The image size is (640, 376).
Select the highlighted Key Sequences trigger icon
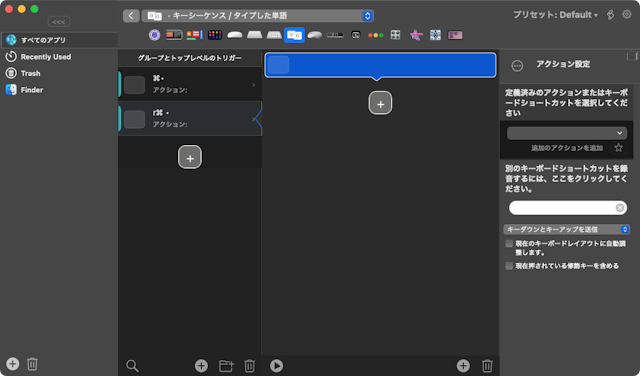(294, 35)
